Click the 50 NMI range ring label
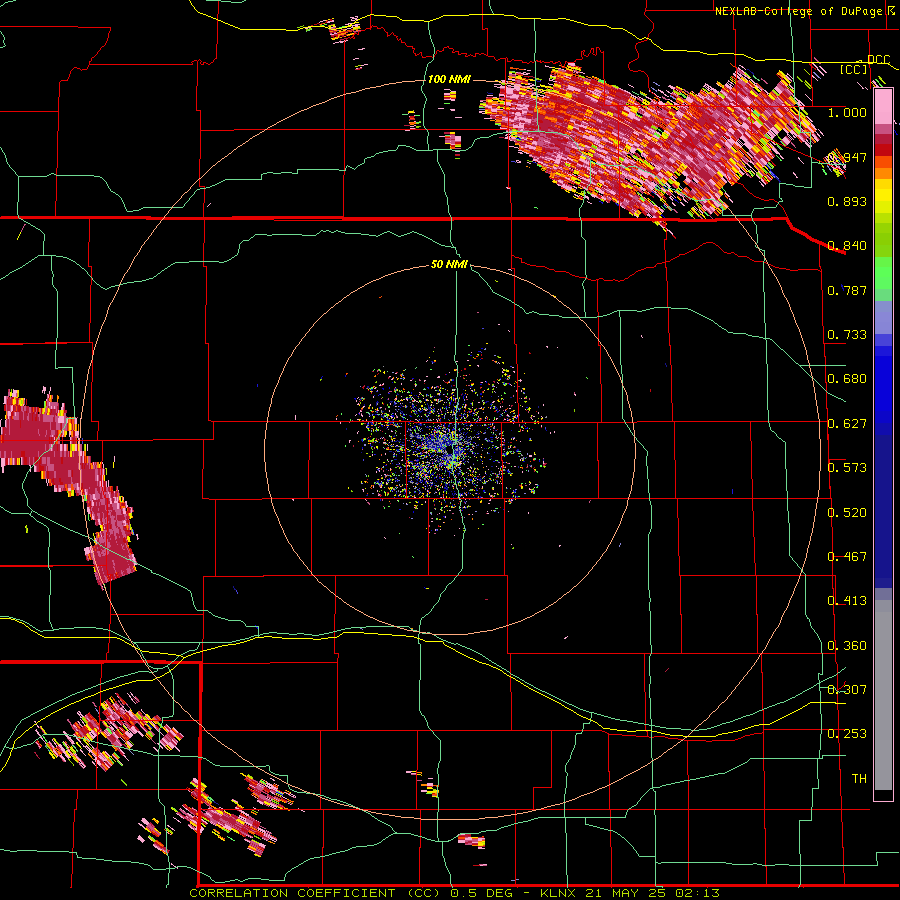The width and height of the screenshot is (900, 900). pyautogui.click(x=449, y=264)
